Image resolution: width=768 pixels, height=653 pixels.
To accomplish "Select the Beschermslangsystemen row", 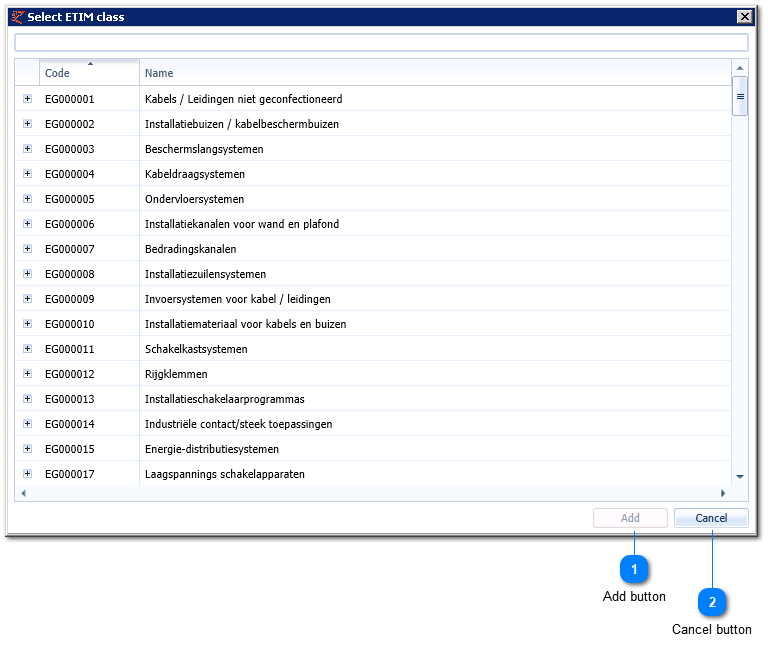I will (x=373, y=148).
